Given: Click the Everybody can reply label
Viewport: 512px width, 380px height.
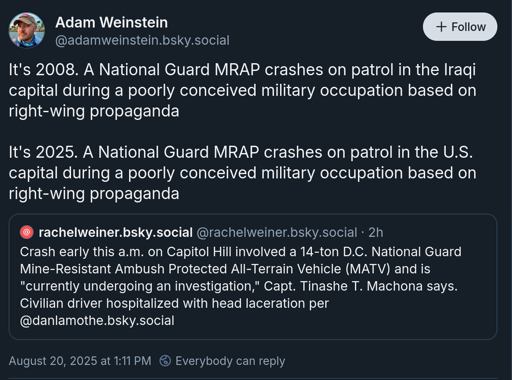Looking at the screenshot, I should [230, 361].
